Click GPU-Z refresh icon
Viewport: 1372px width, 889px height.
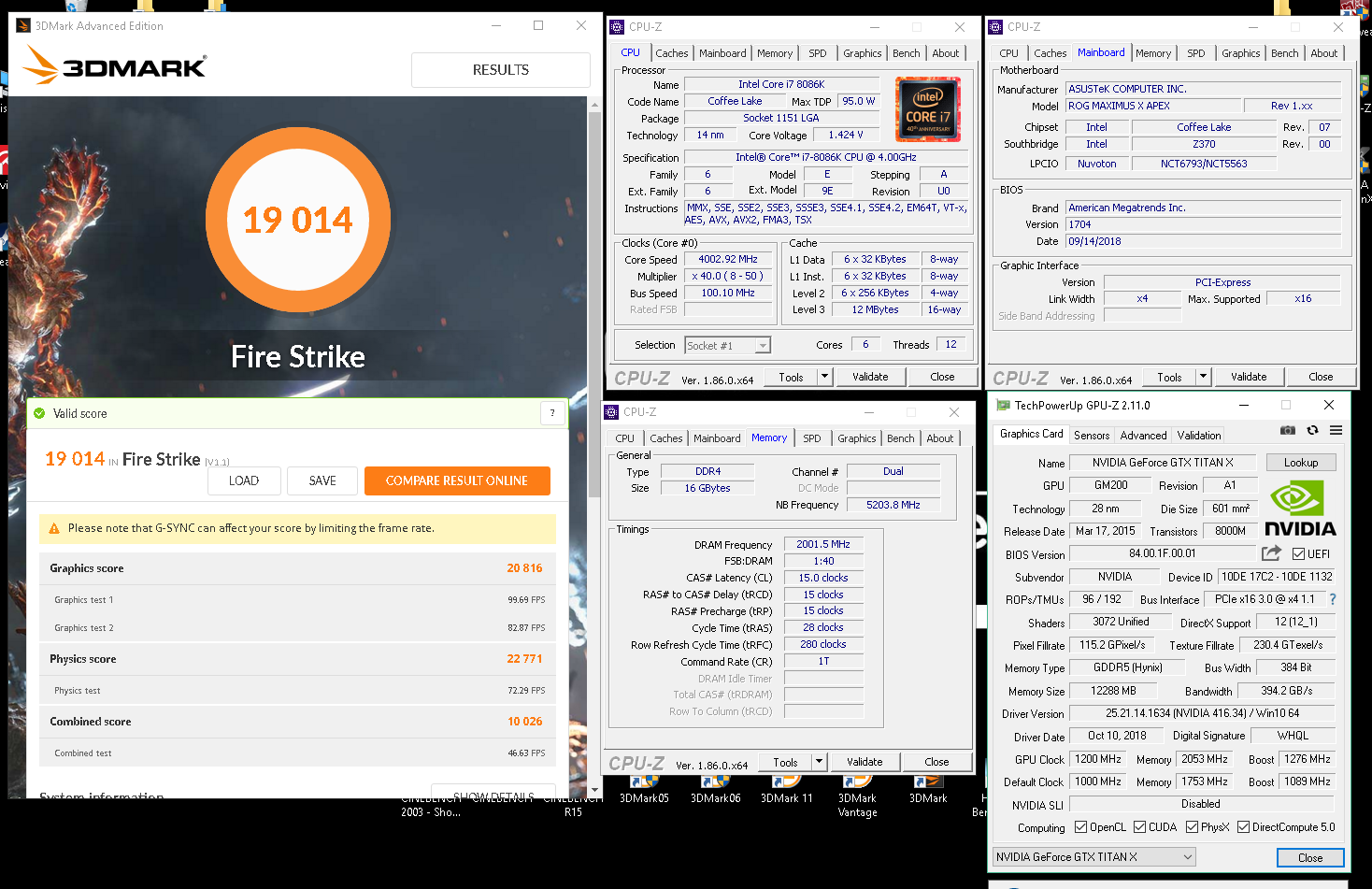[x=1312, y=430]
